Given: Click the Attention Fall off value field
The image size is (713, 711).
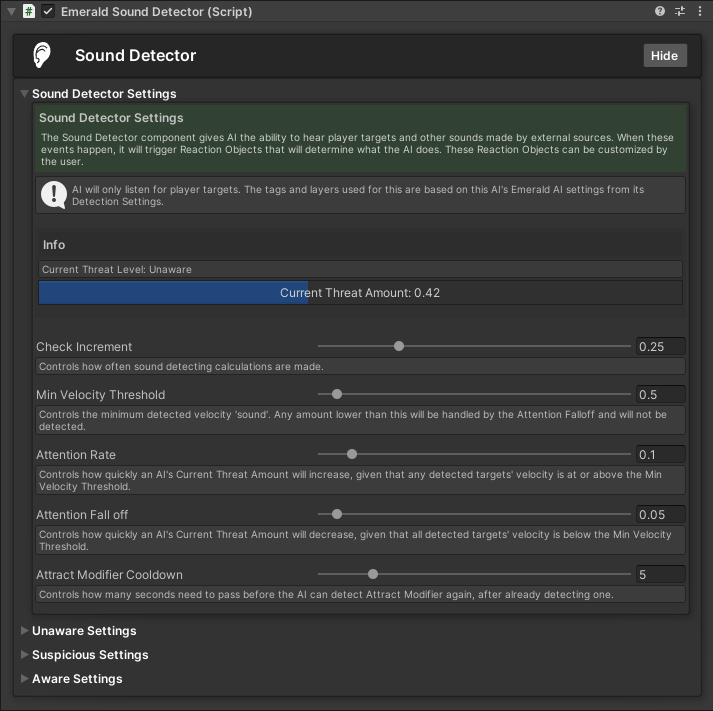Looking at the screenshot, I should pos(660,515).
